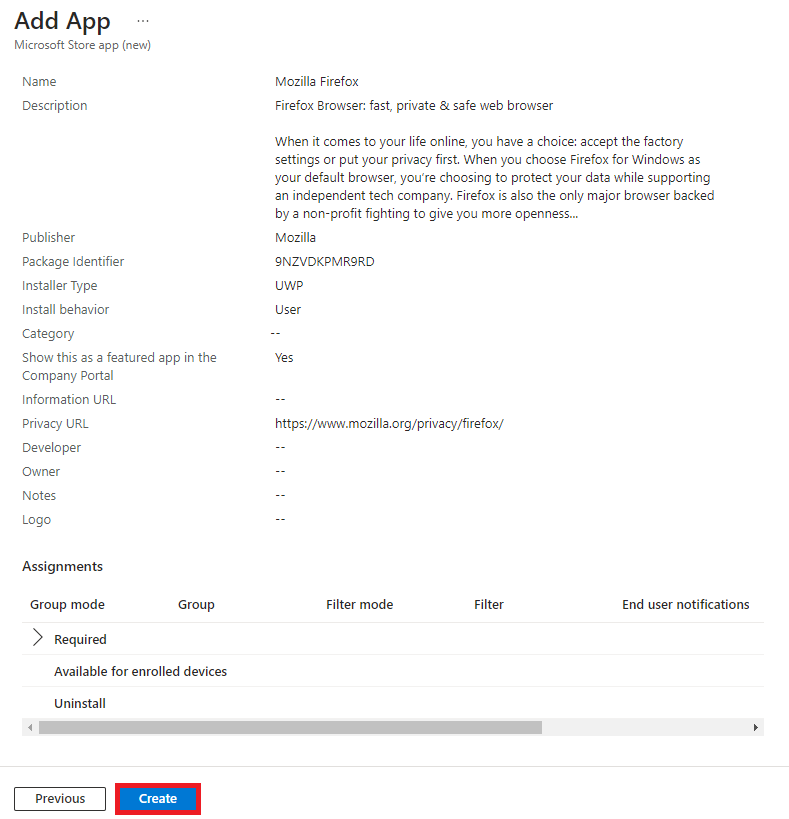789x819 pixels.
Task: Click the Filter column header
Action: 489,604
